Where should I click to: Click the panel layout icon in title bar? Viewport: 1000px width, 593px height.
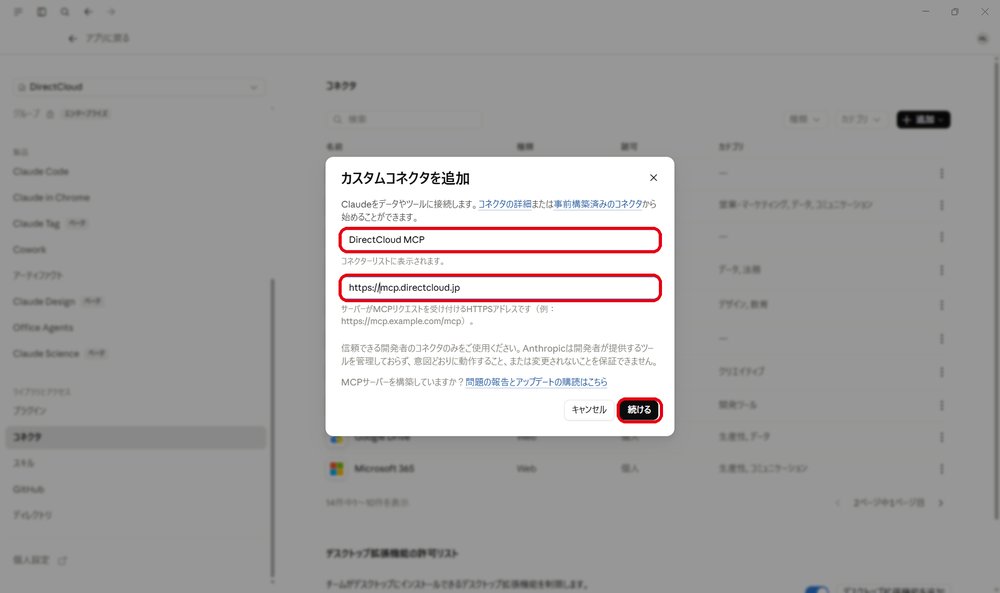coord(41,12)
